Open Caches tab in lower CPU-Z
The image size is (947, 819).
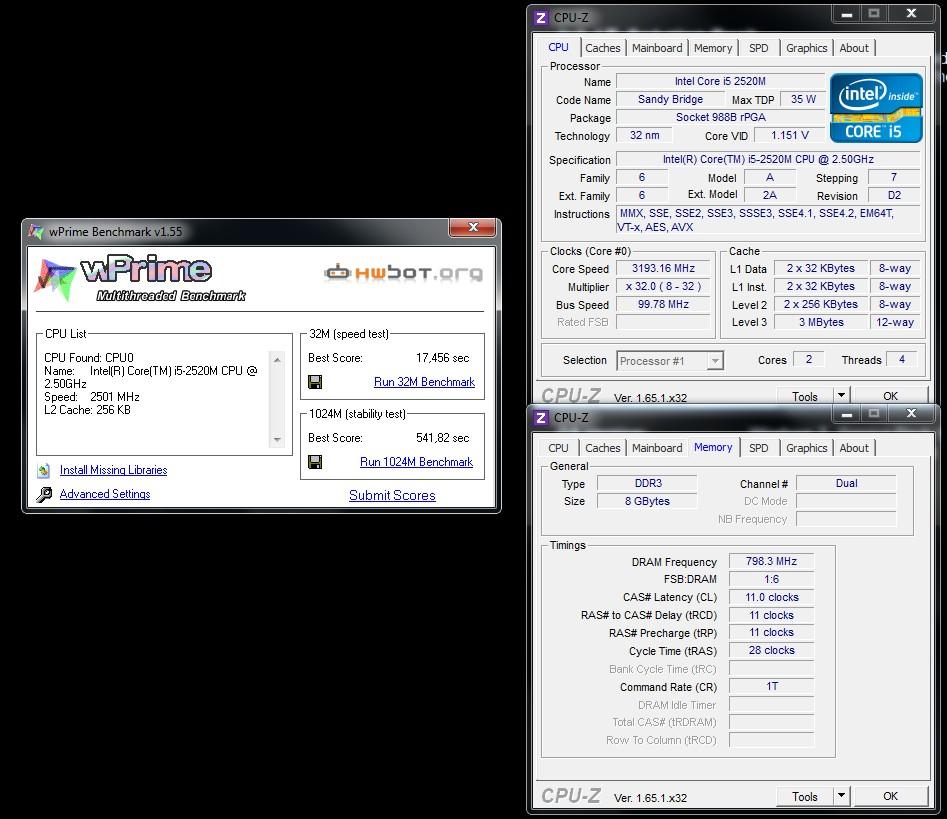pos(603,448)
